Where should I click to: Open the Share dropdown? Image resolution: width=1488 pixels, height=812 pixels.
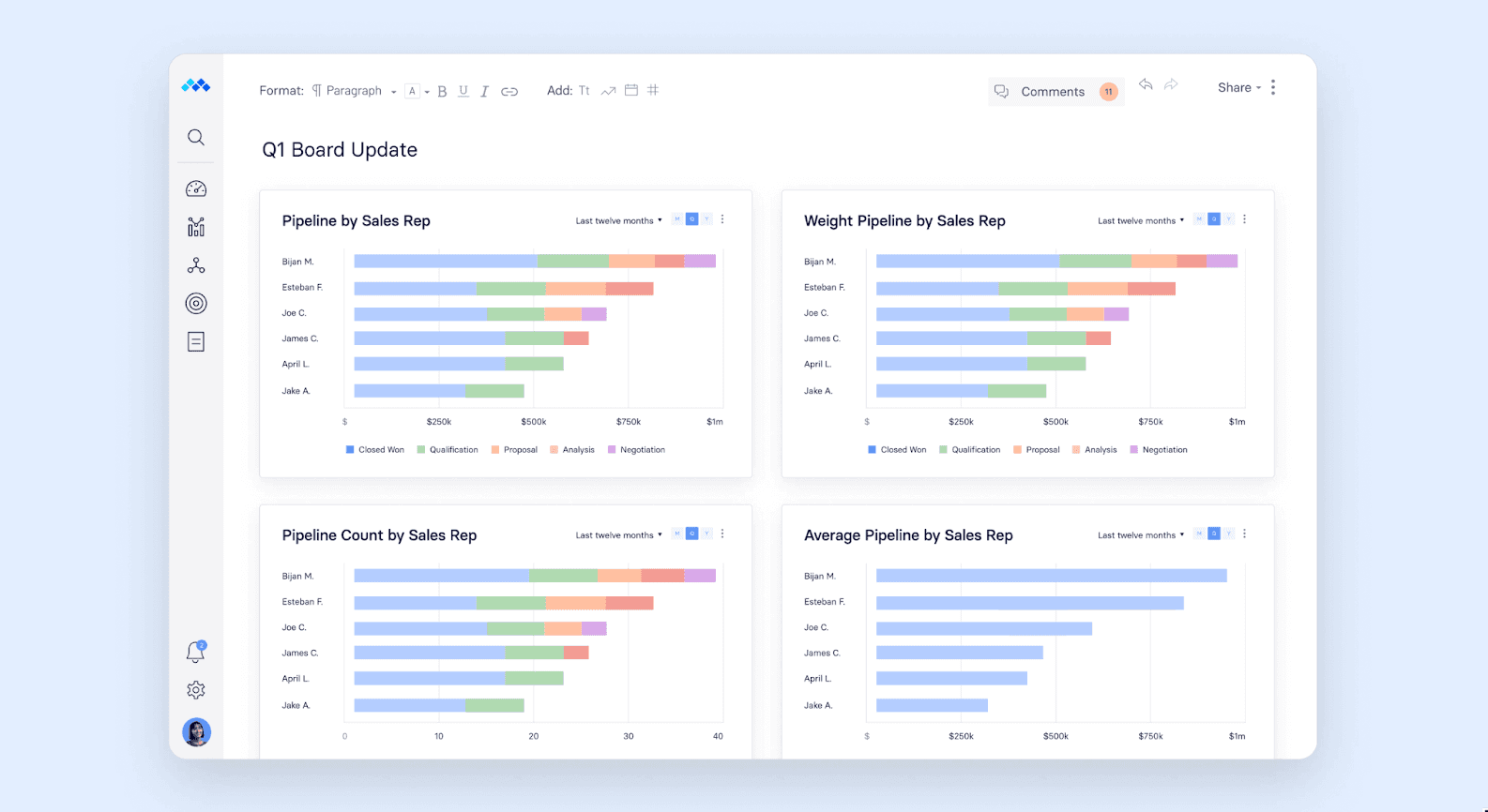1238,87
